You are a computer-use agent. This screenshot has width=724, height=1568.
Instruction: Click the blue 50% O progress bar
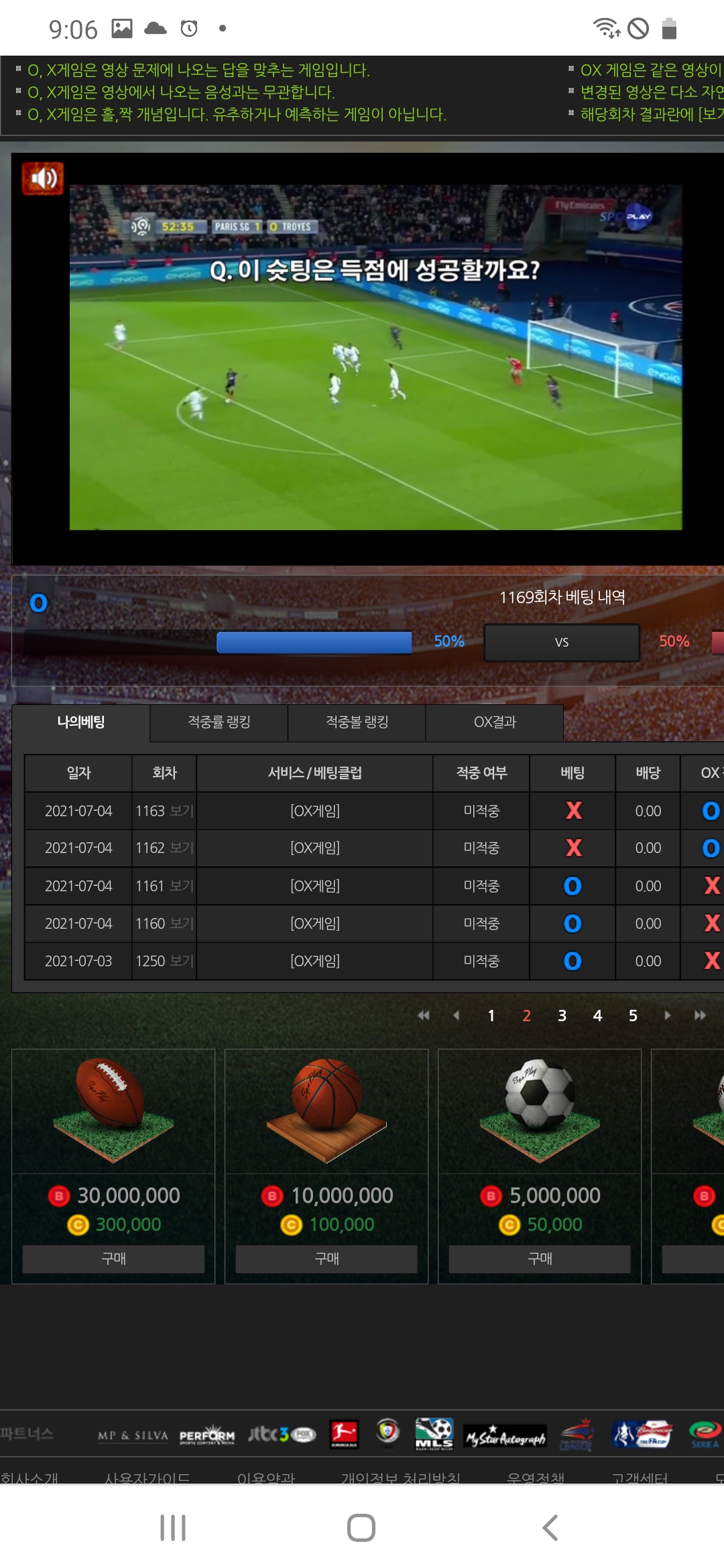pos(314,642)
